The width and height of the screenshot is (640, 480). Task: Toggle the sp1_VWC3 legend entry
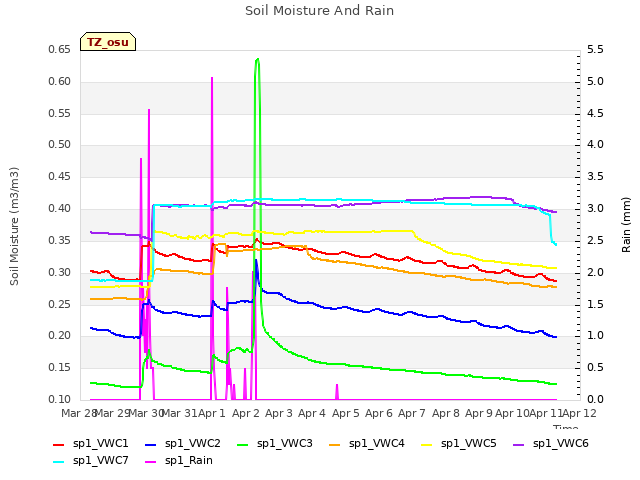pos(275,444)
